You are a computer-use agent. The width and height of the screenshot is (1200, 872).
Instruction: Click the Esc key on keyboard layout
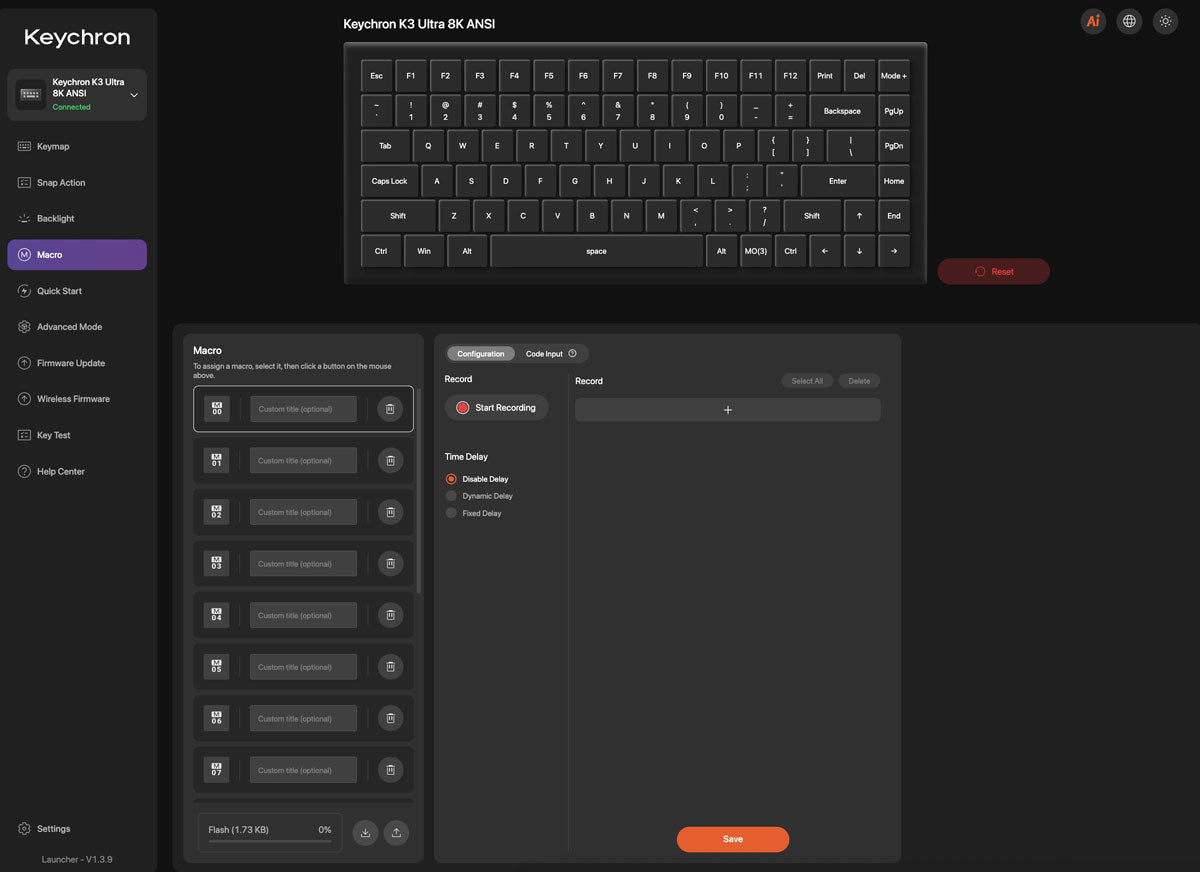point(377,76)
